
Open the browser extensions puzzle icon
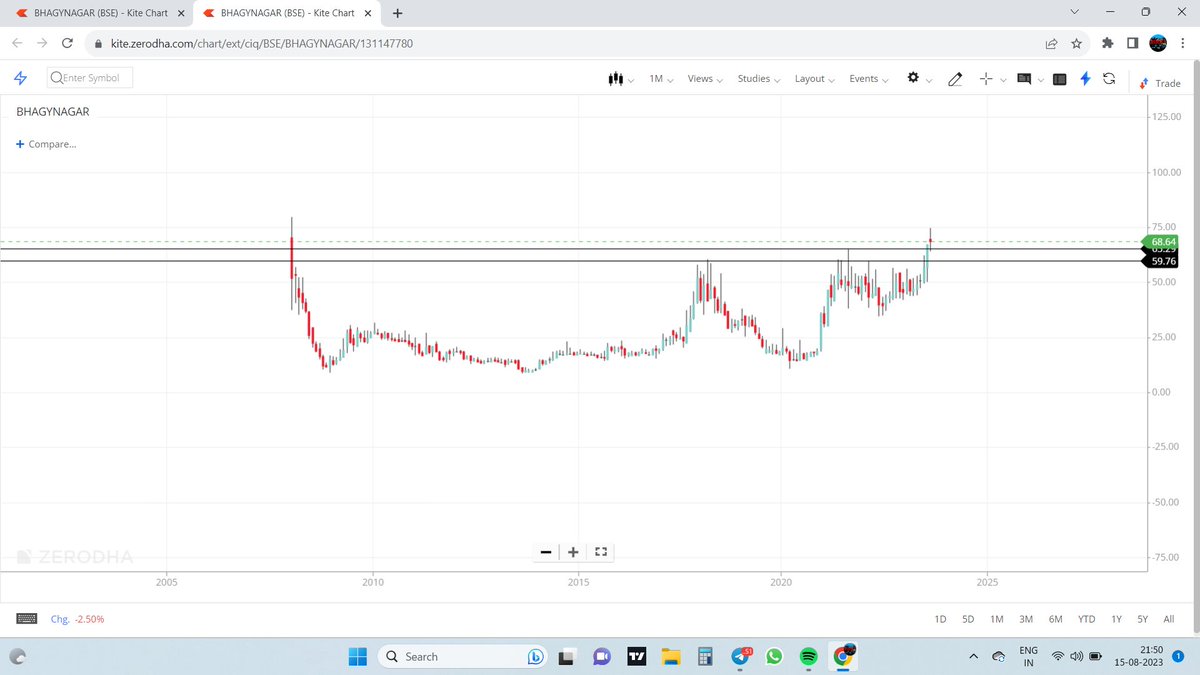pyautogui.click(x=1107, y=44)
